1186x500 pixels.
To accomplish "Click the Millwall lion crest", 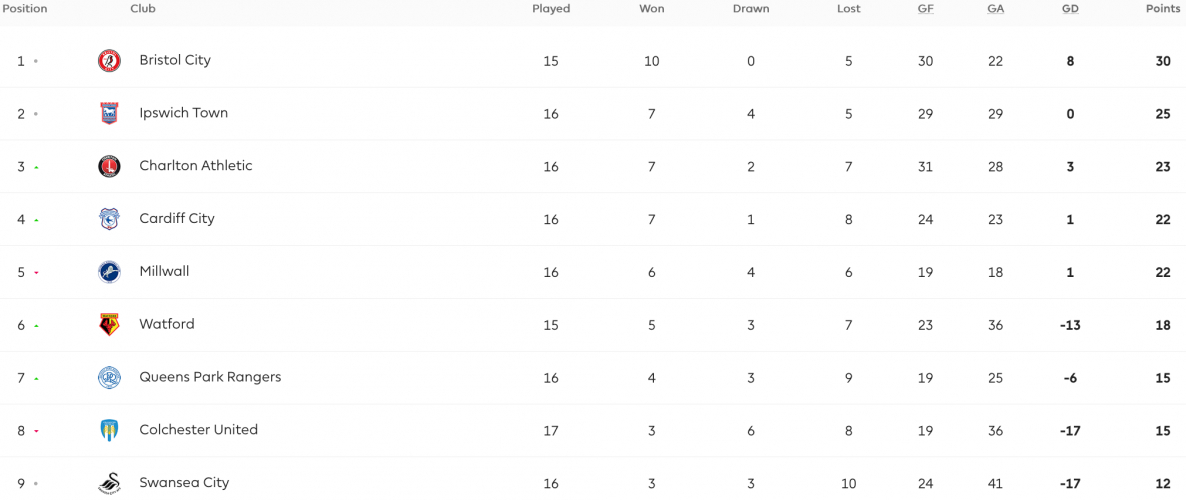I will (109, 272).
